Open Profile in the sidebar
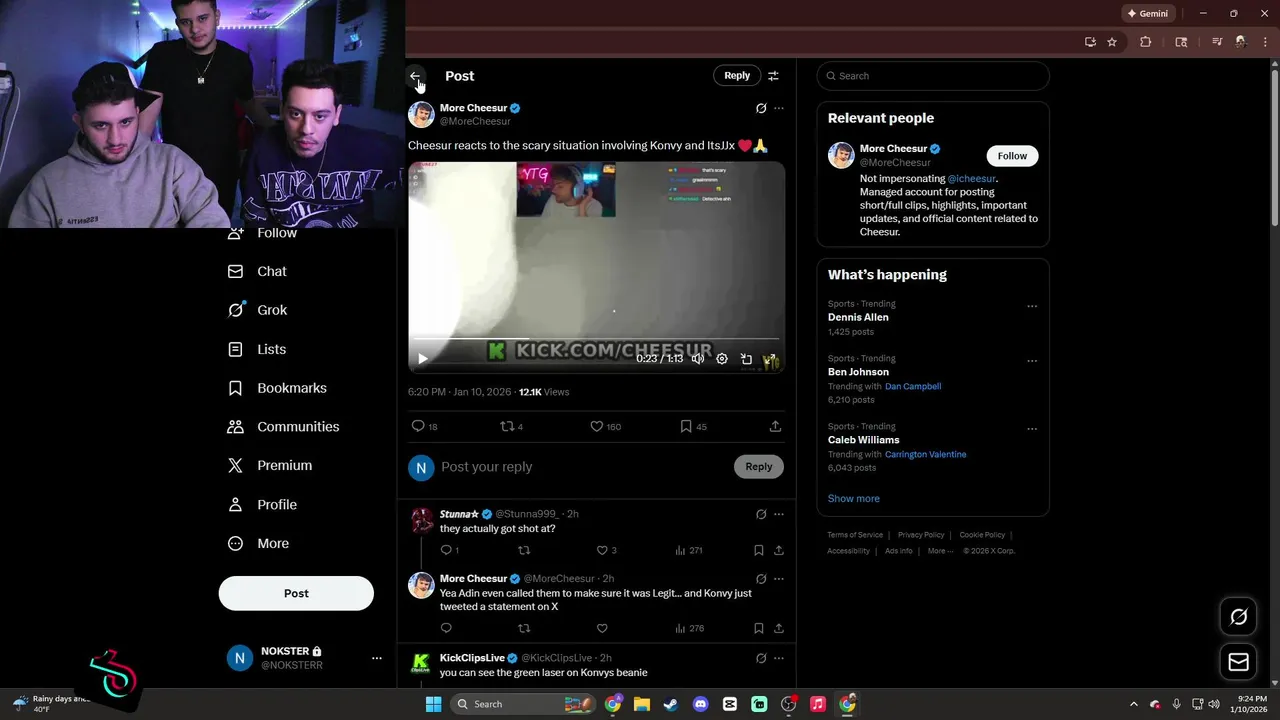Image resolution: width=1280 pixels, height=720 pixels. click(262, 505)
